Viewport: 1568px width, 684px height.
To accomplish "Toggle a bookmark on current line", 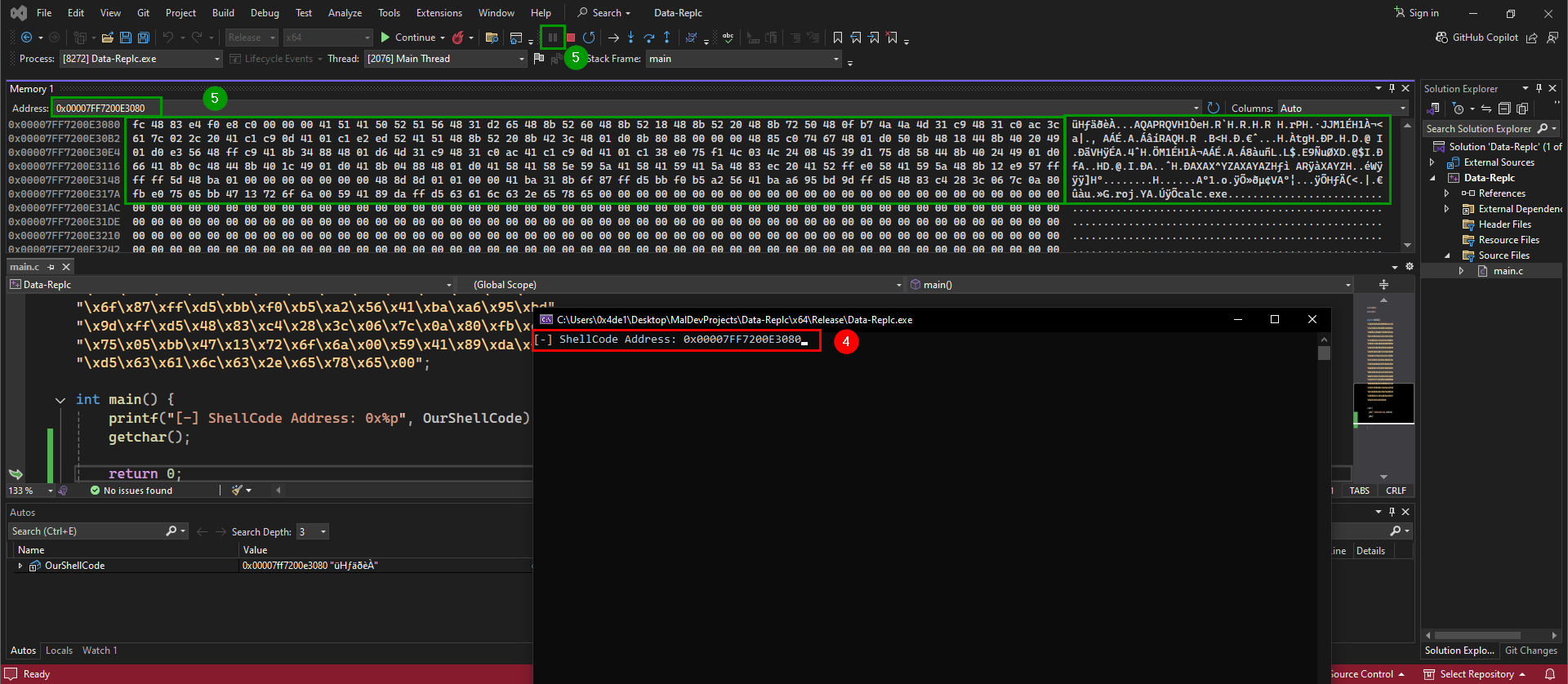I will click(837, 38).
